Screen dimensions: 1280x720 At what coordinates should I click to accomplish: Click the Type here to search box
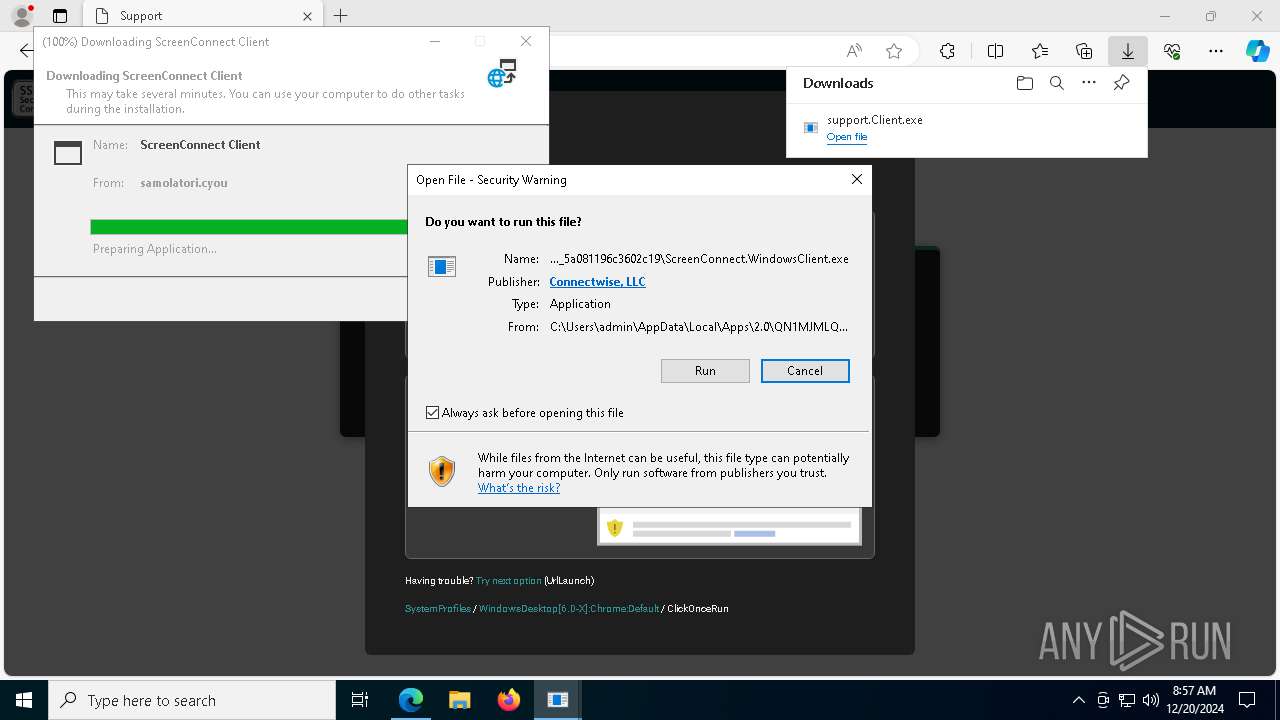pyautogui.click(x=192, y=700)
